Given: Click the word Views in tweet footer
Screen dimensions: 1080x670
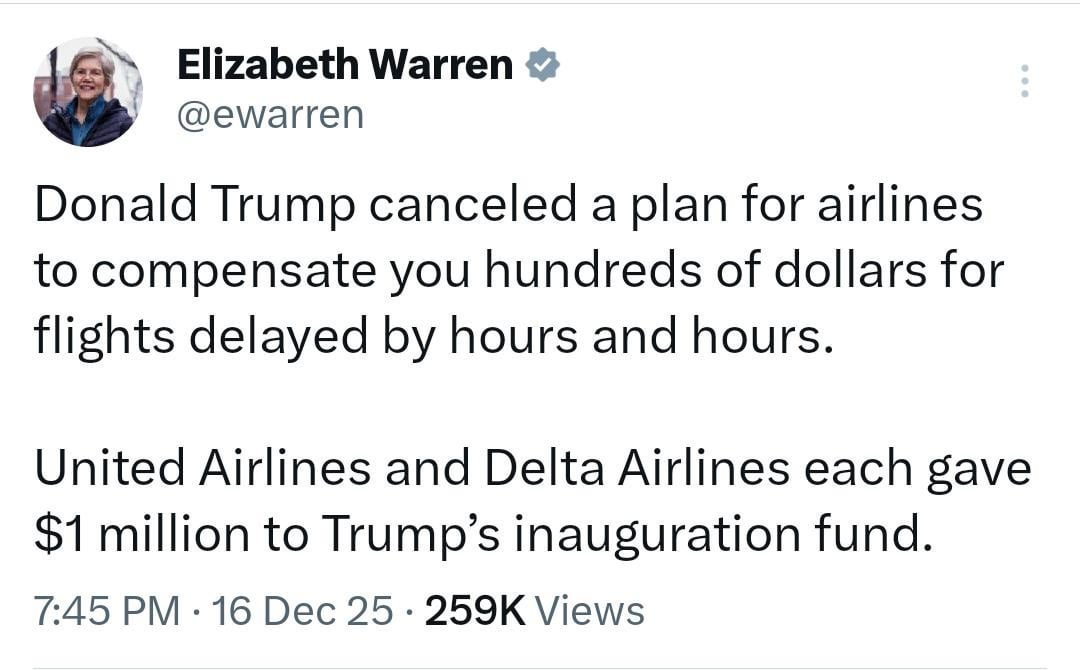Looking at the screenshot, I should click(590, 610).
